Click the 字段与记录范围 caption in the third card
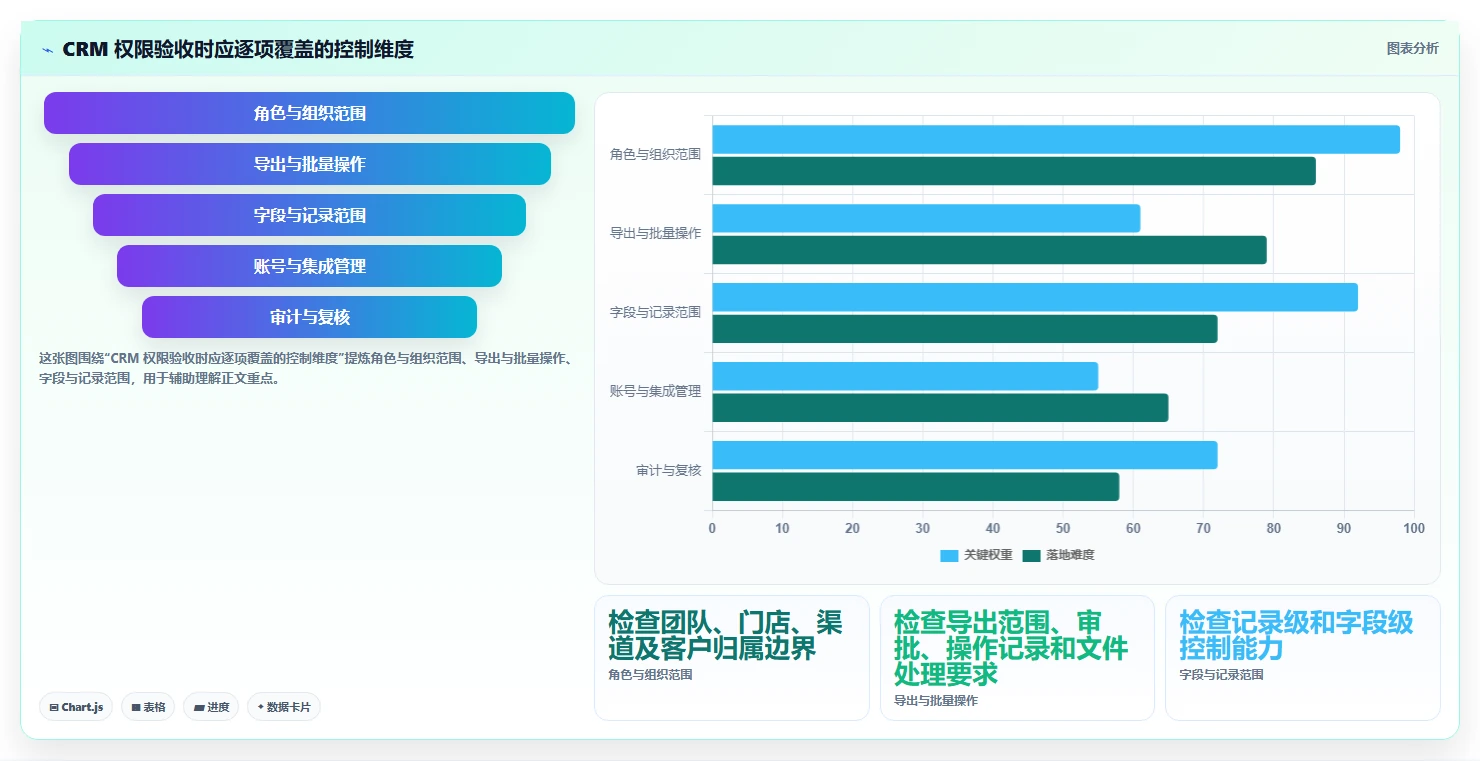The height and width of the screenshot is (761, 1480). tap(1221, 675)
